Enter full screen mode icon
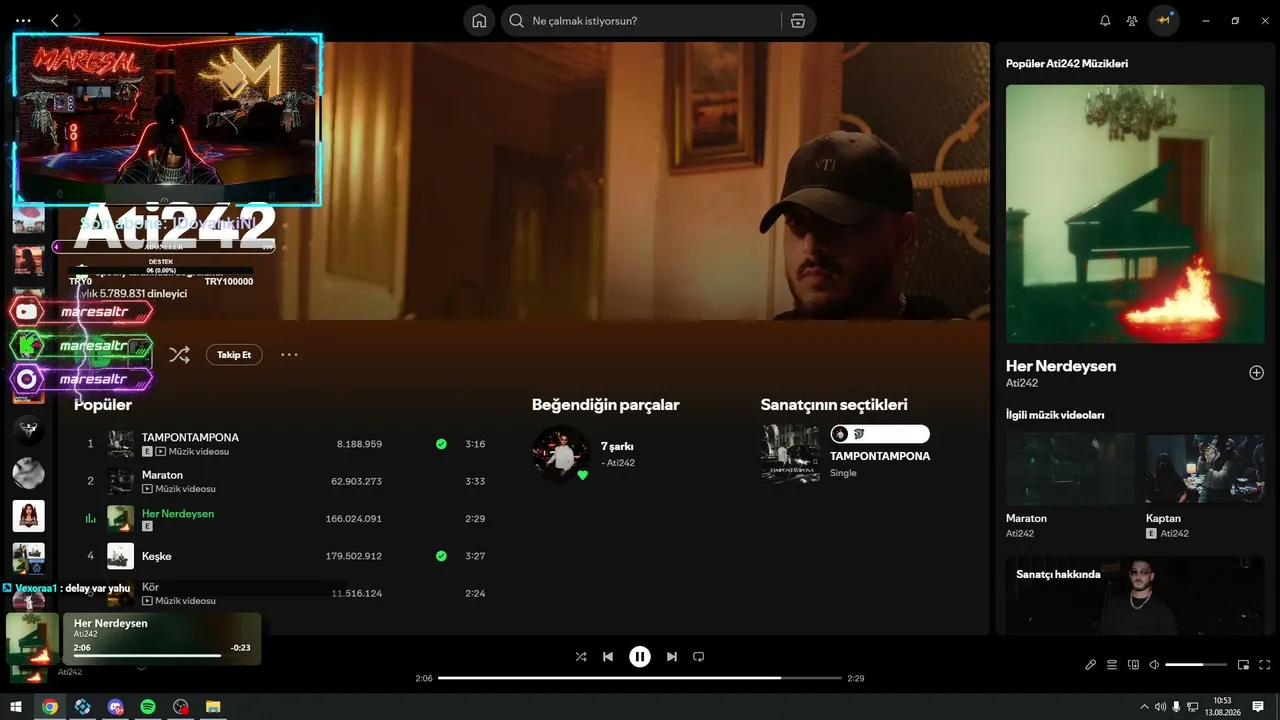 1265,665
